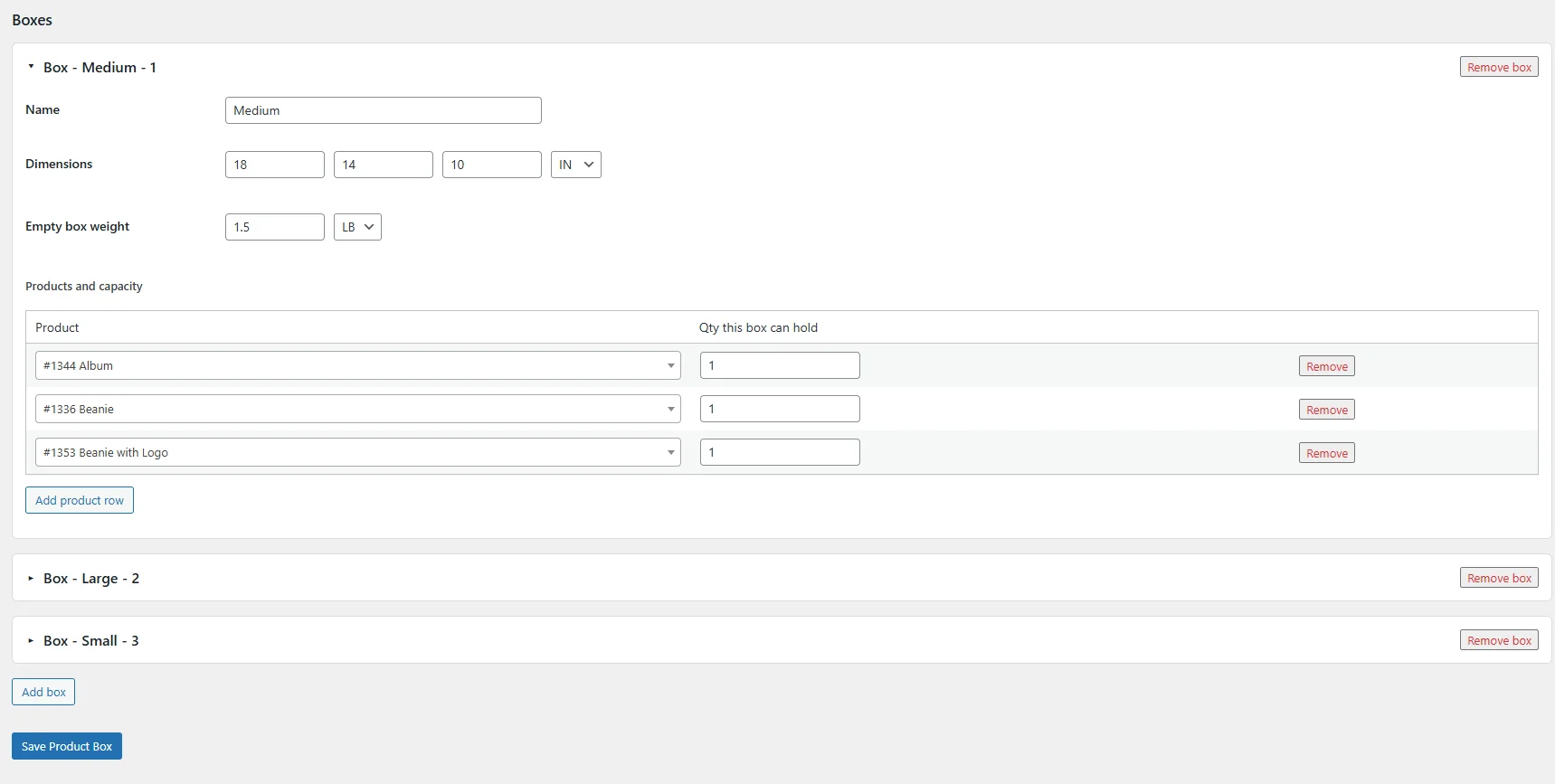Open the LB weight unit dropdown
This screenshot has width=1555, height=784.
pyautogui.click(x=357, y=227)
